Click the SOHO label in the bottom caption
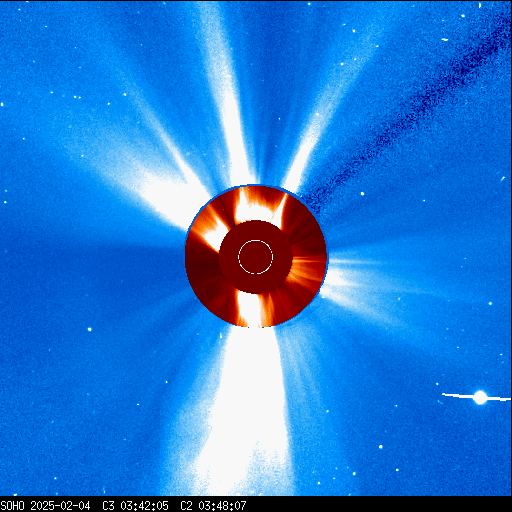This screenshot has width=512, height=512. coord(12,506)
